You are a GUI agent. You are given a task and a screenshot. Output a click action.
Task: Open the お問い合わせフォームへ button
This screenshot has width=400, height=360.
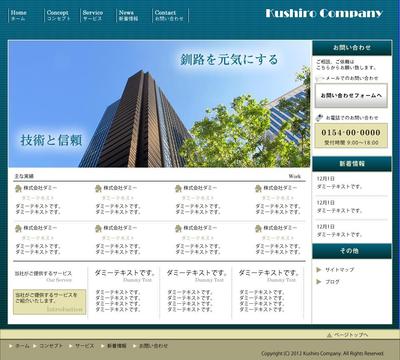coord(351,96)
